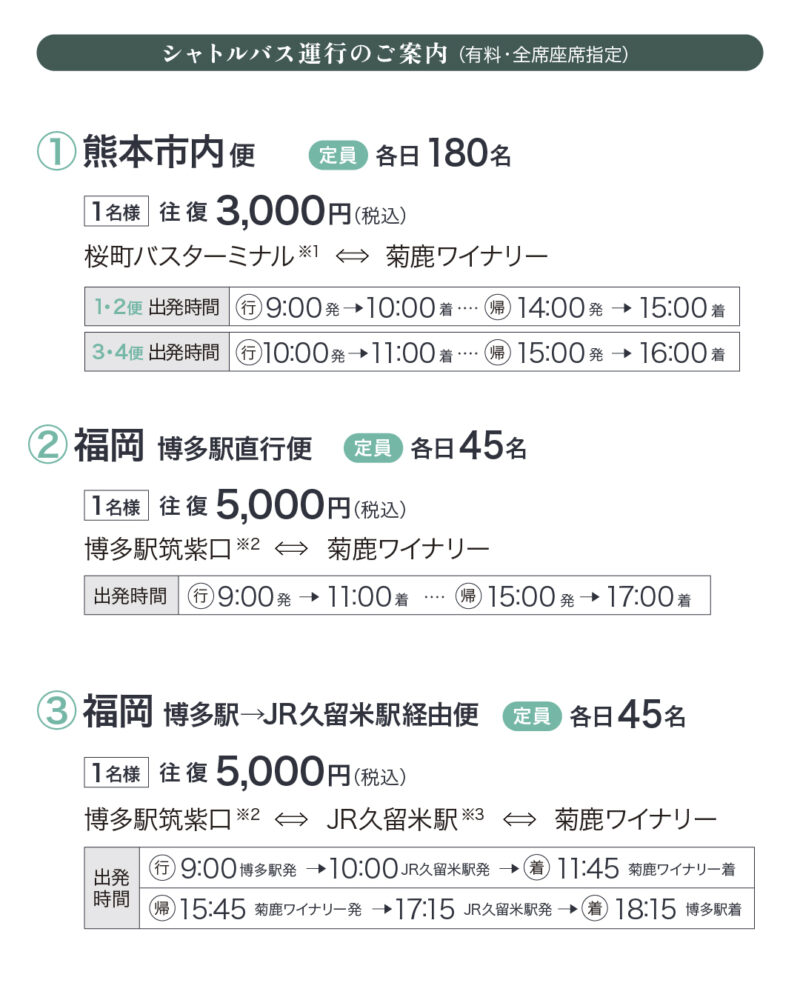The width and height of the screenshot is (800, 1000).
Task: Click the 定員 badge next to 各日180名
Action: tap(338, 155)
